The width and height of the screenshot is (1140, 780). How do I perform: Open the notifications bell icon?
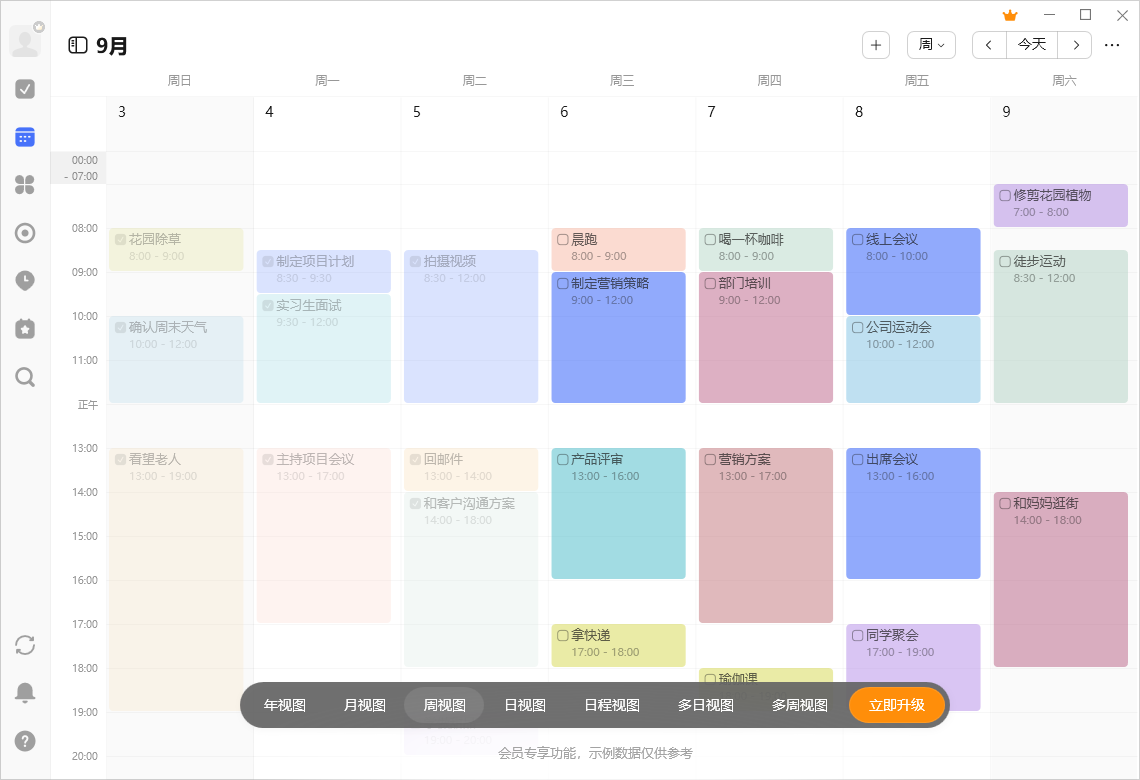[25, 693]
